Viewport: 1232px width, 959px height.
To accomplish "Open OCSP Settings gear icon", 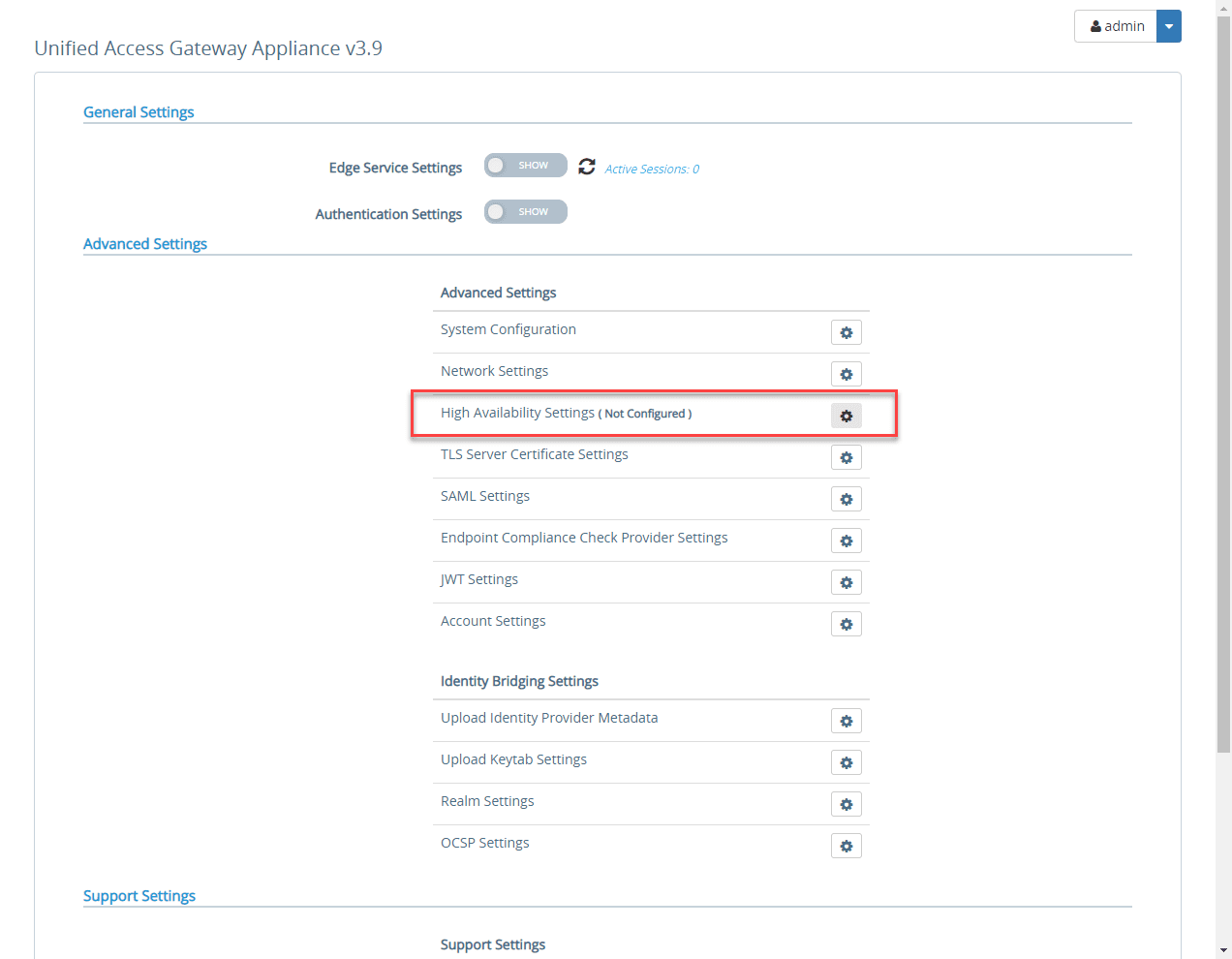I will pos(846,846).
